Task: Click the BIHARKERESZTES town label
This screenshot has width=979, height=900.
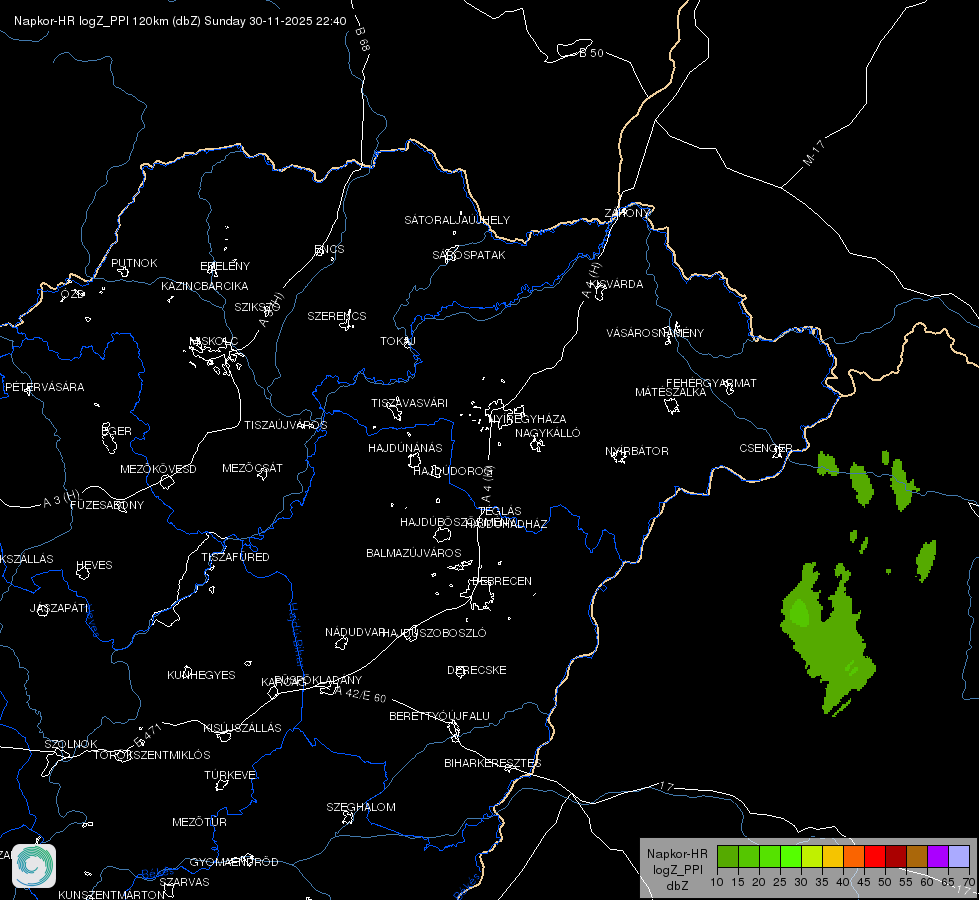Action: click(x=493, y=763)
